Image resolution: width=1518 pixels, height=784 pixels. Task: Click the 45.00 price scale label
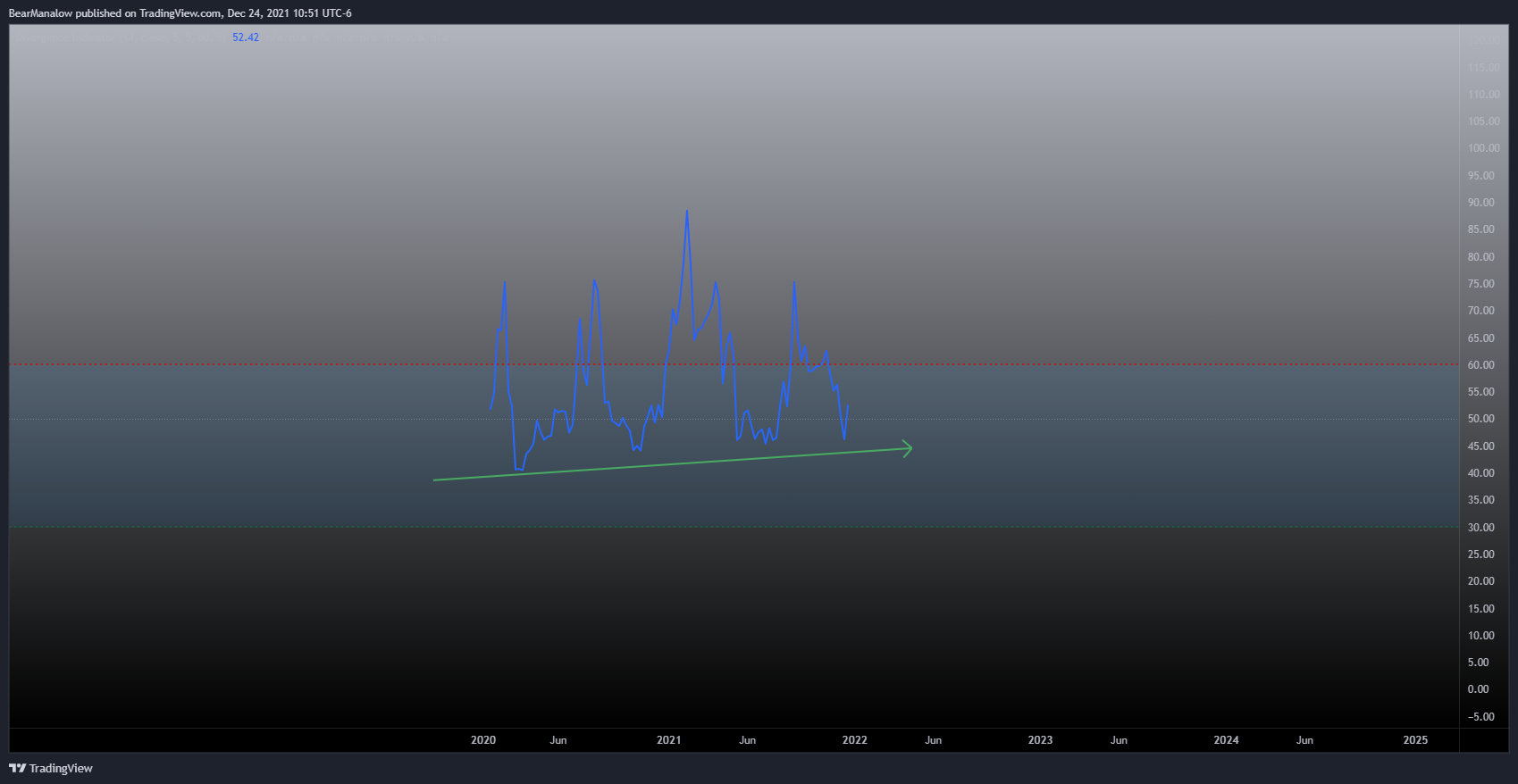tap(1481, 446)
